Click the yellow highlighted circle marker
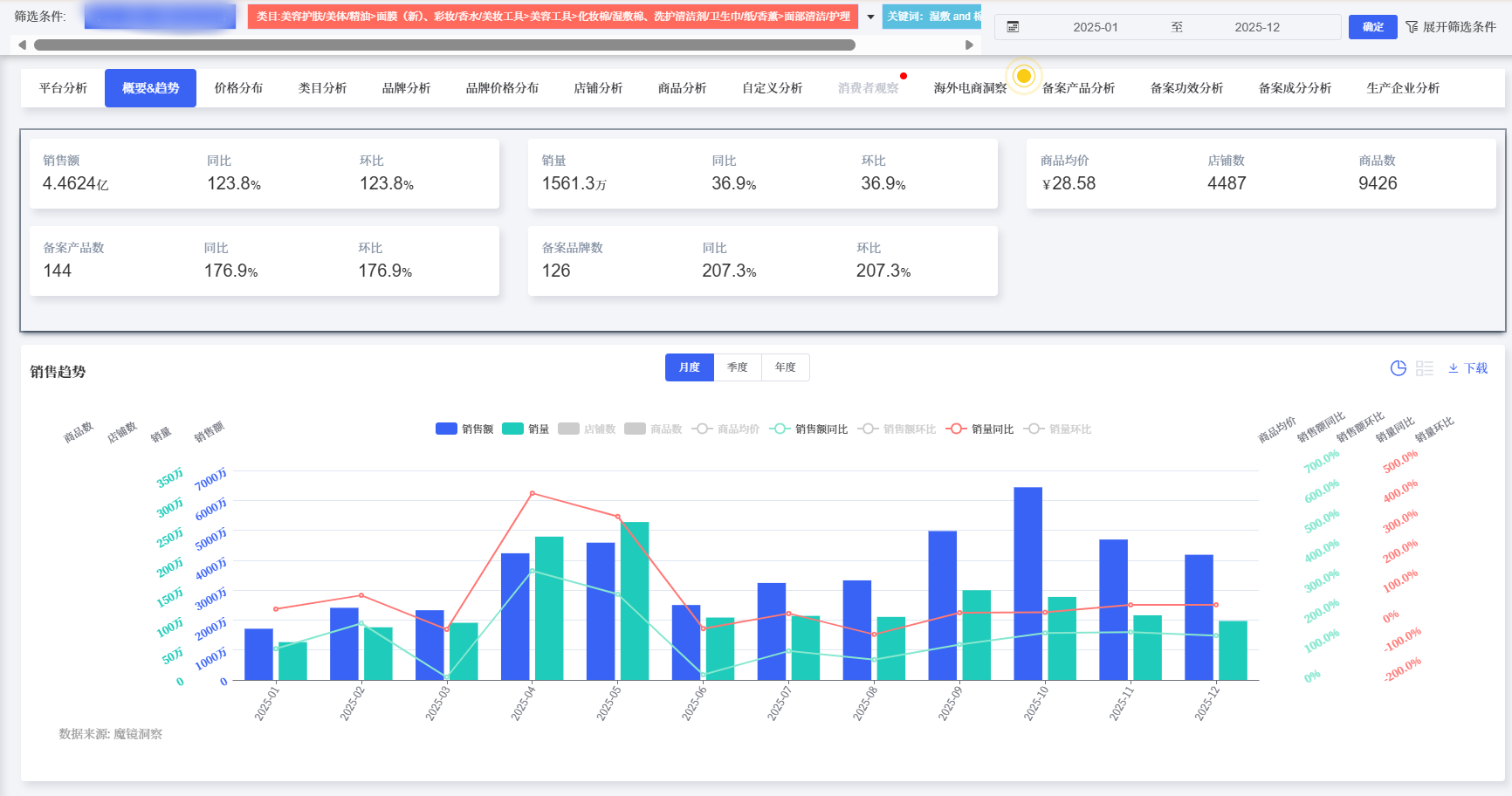 pyautogui.click(x=1024, y=76)
